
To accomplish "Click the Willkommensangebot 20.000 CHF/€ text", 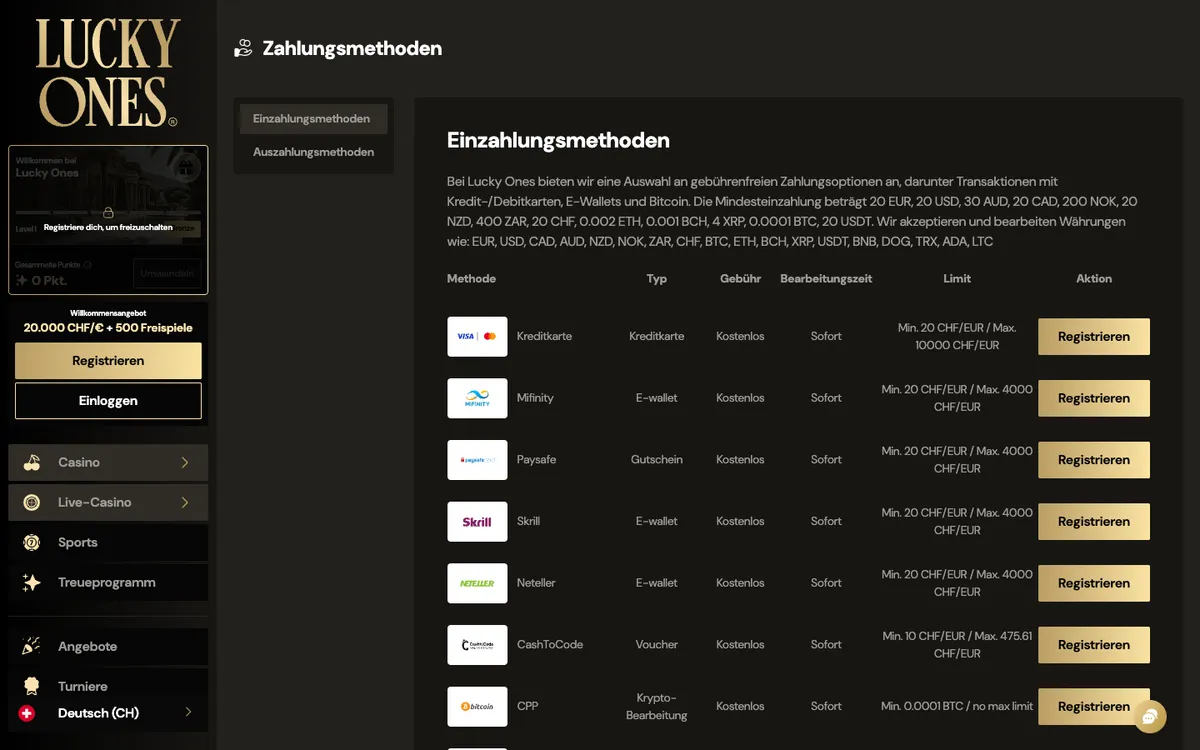I will point(108,328).
